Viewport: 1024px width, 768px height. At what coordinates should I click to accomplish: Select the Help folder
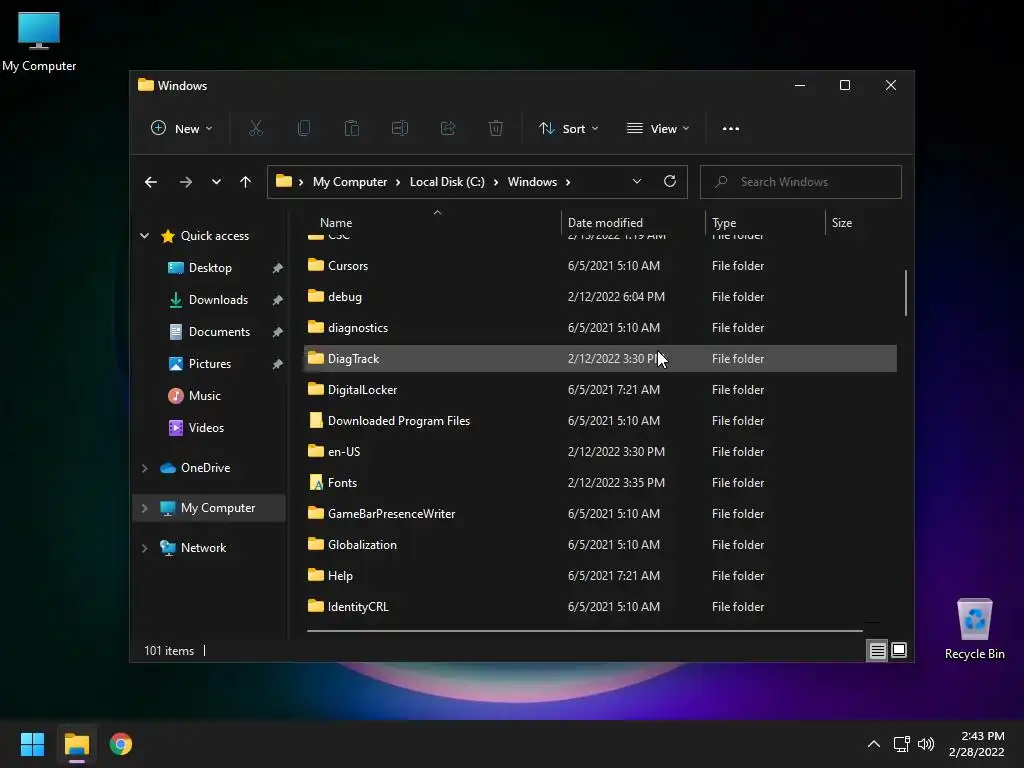pyautogui.click(x=600, y=576)
